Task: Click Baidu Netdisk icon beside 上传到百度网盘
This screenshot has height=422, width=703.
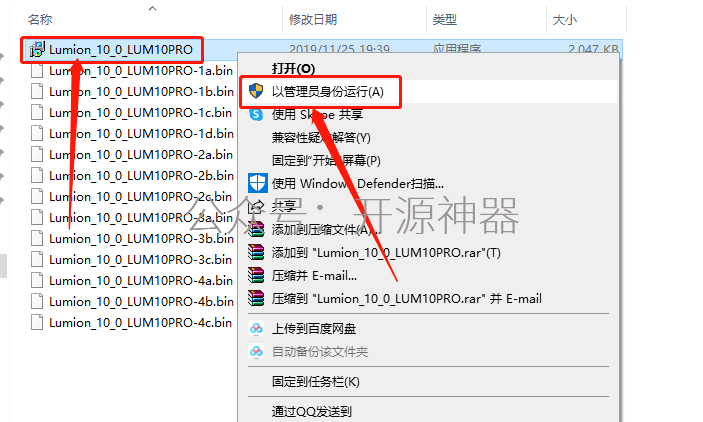Action: pos(256,329)
